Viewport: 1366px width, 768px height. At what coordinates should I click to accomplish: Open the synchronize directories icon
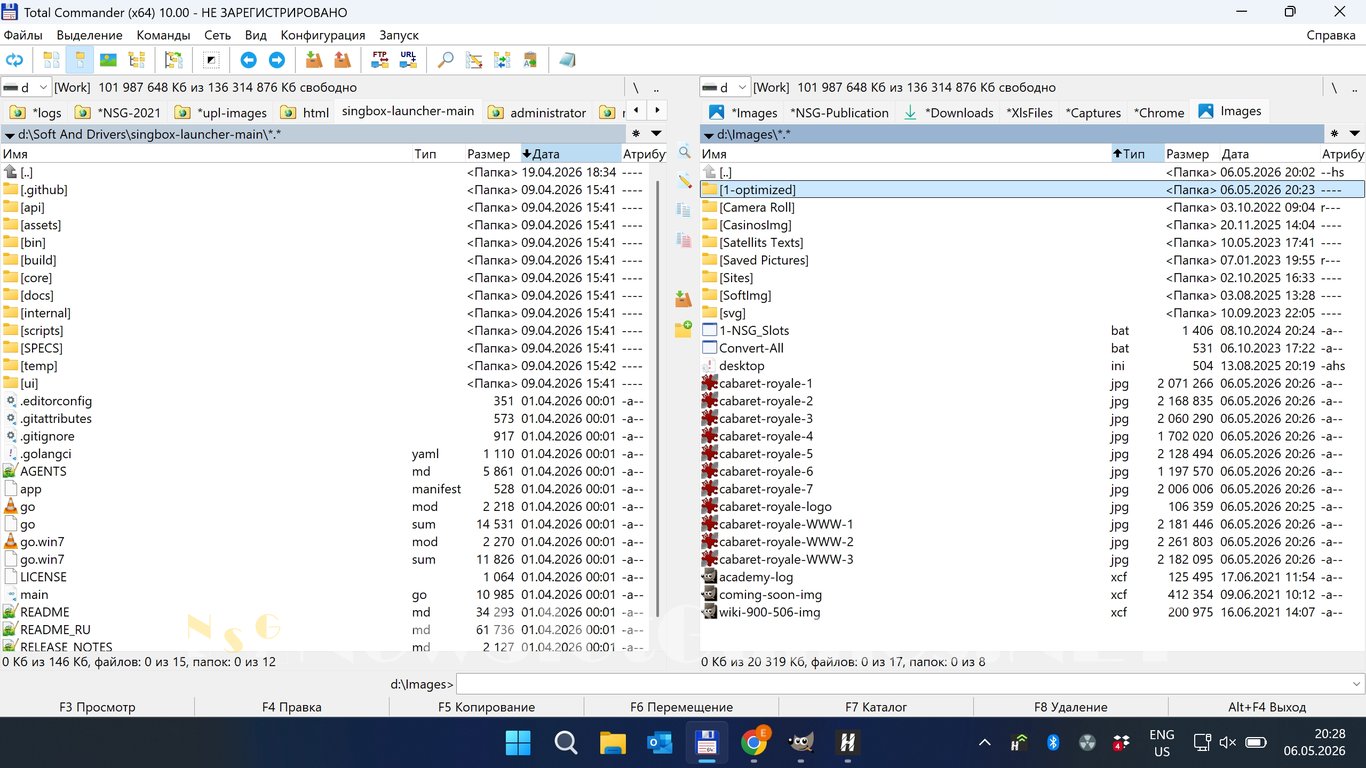[502, 60]
